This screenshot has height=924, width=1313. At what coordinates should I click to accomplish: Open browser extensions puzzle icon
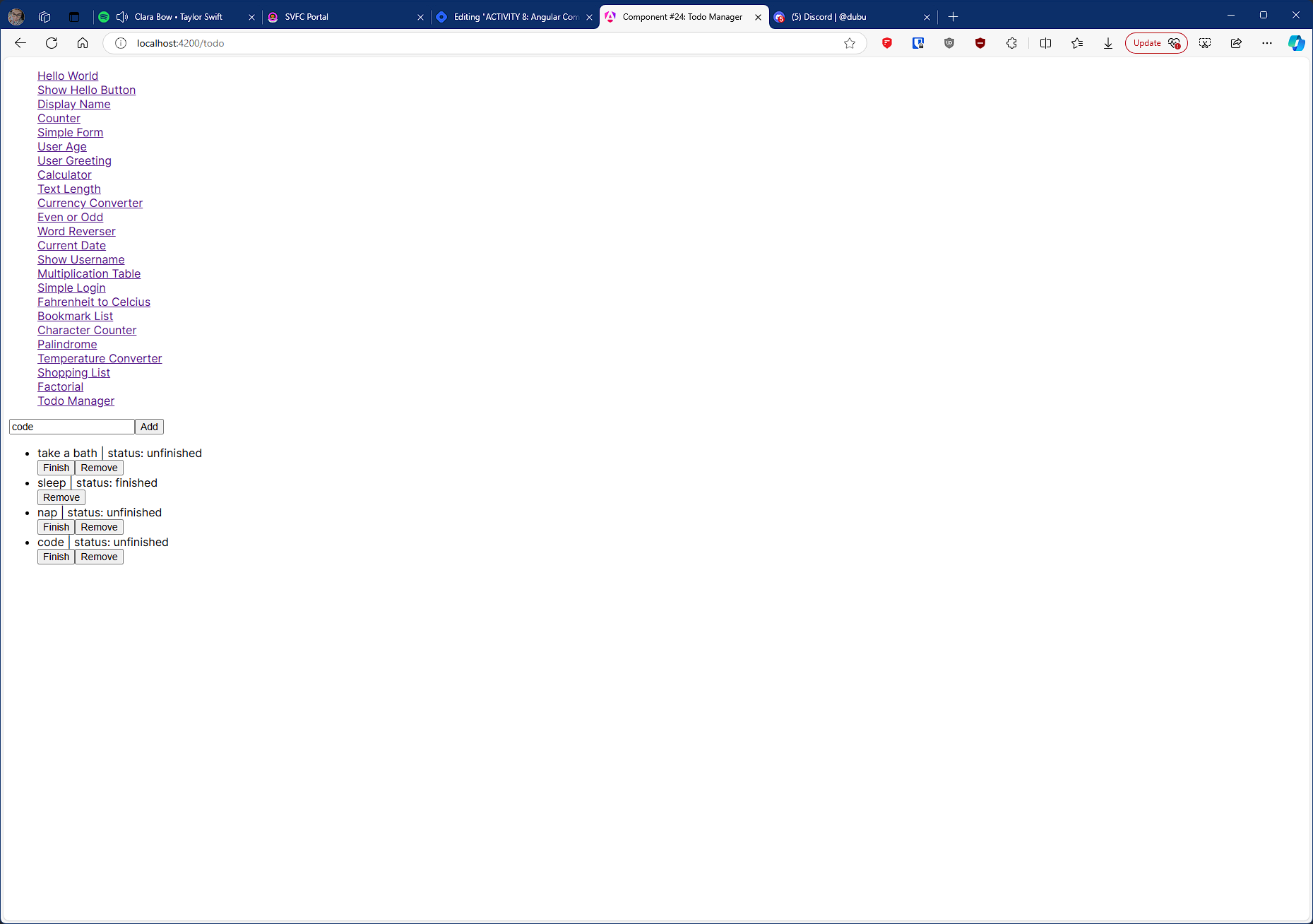tap(1011, 43)
